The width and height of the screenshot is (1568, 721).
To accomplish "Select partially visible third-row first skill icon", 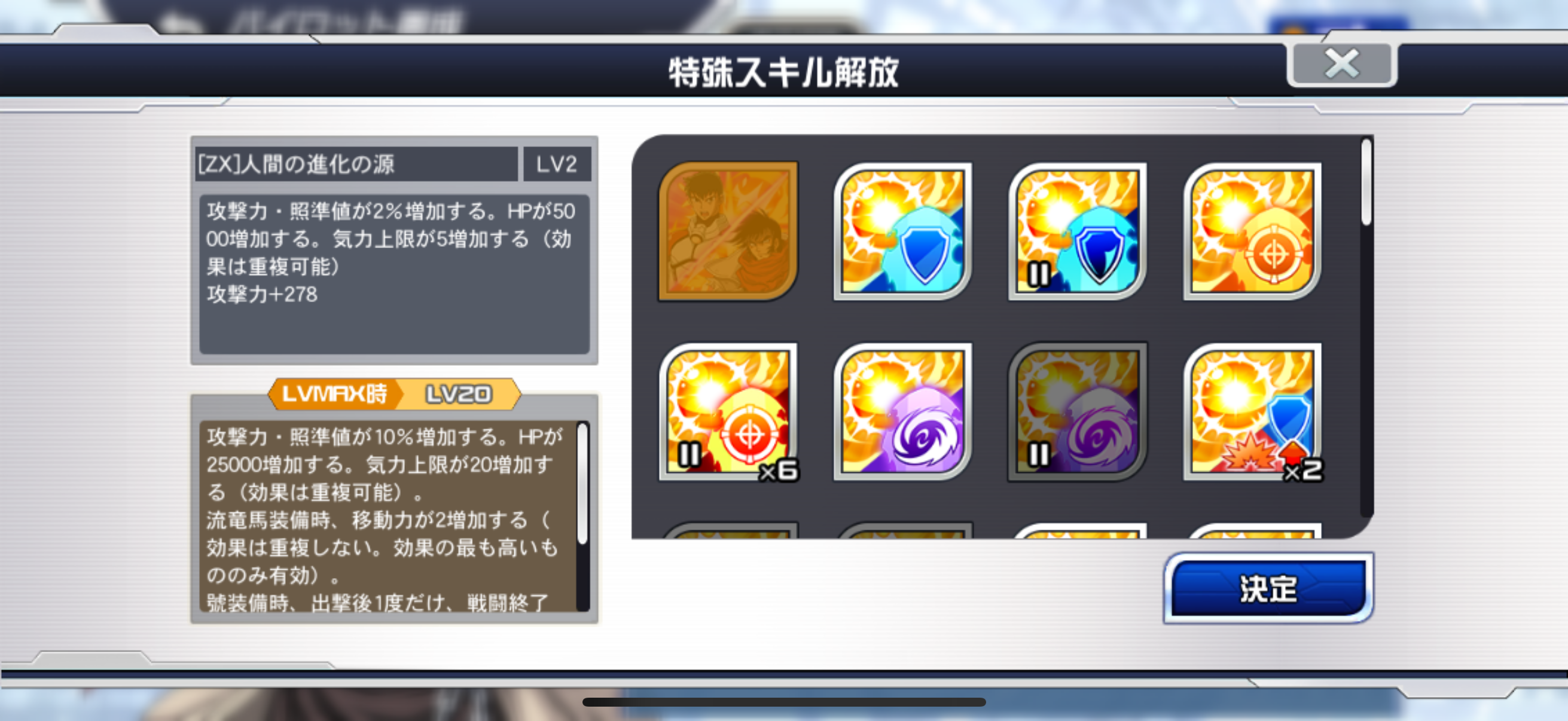I will [728, 530].
